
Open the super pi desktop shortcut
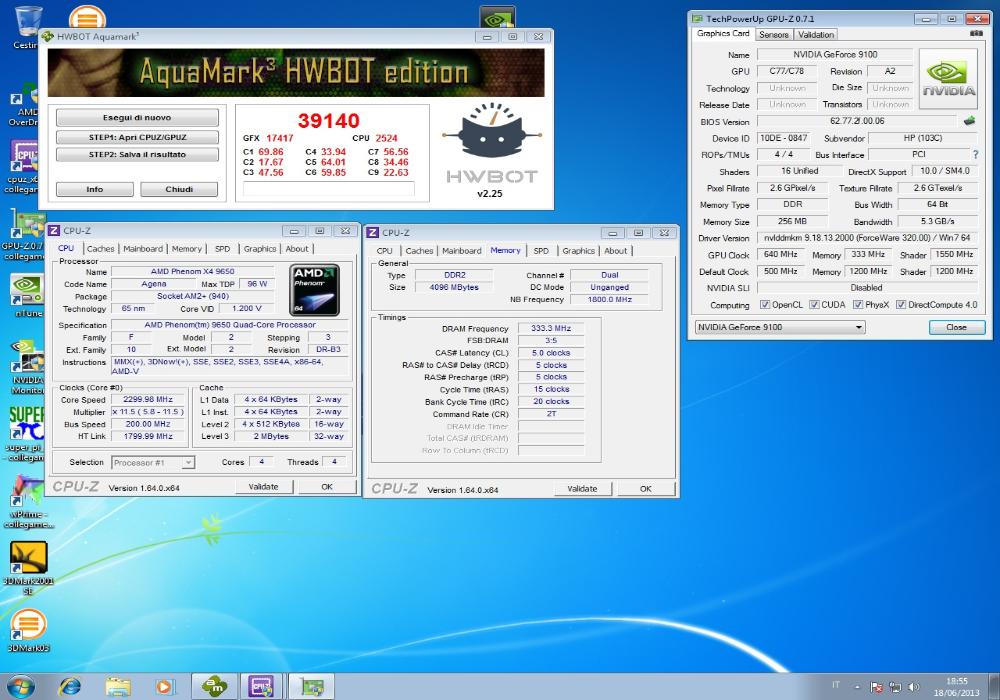tap(26, 432)
